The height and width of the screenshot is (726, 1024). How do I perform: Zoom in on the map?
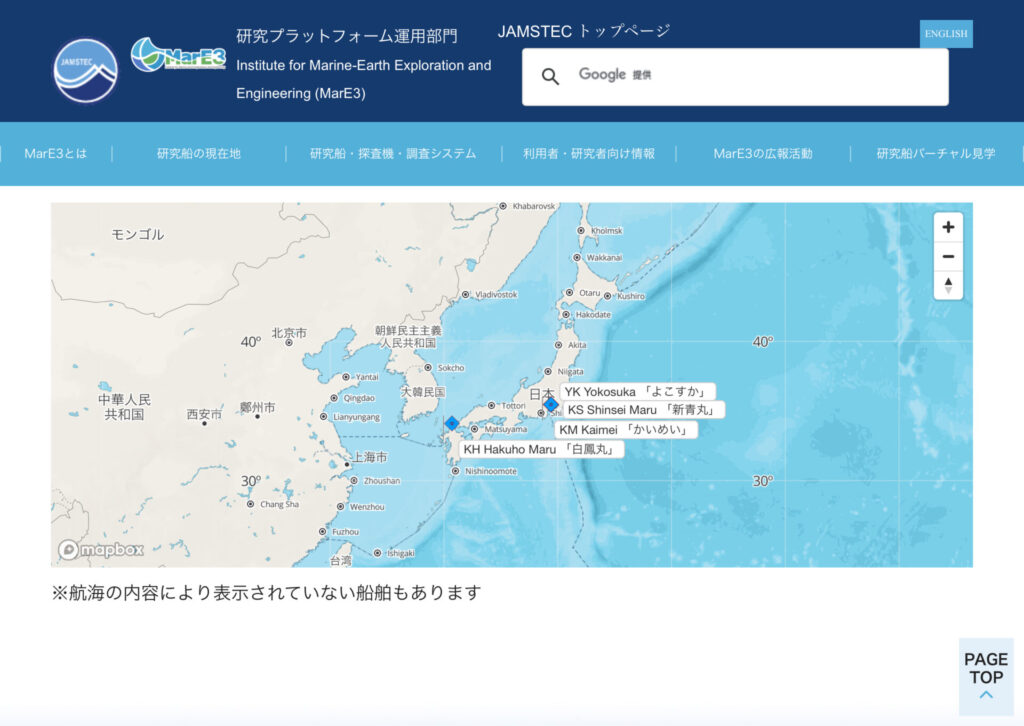(948, 227)
